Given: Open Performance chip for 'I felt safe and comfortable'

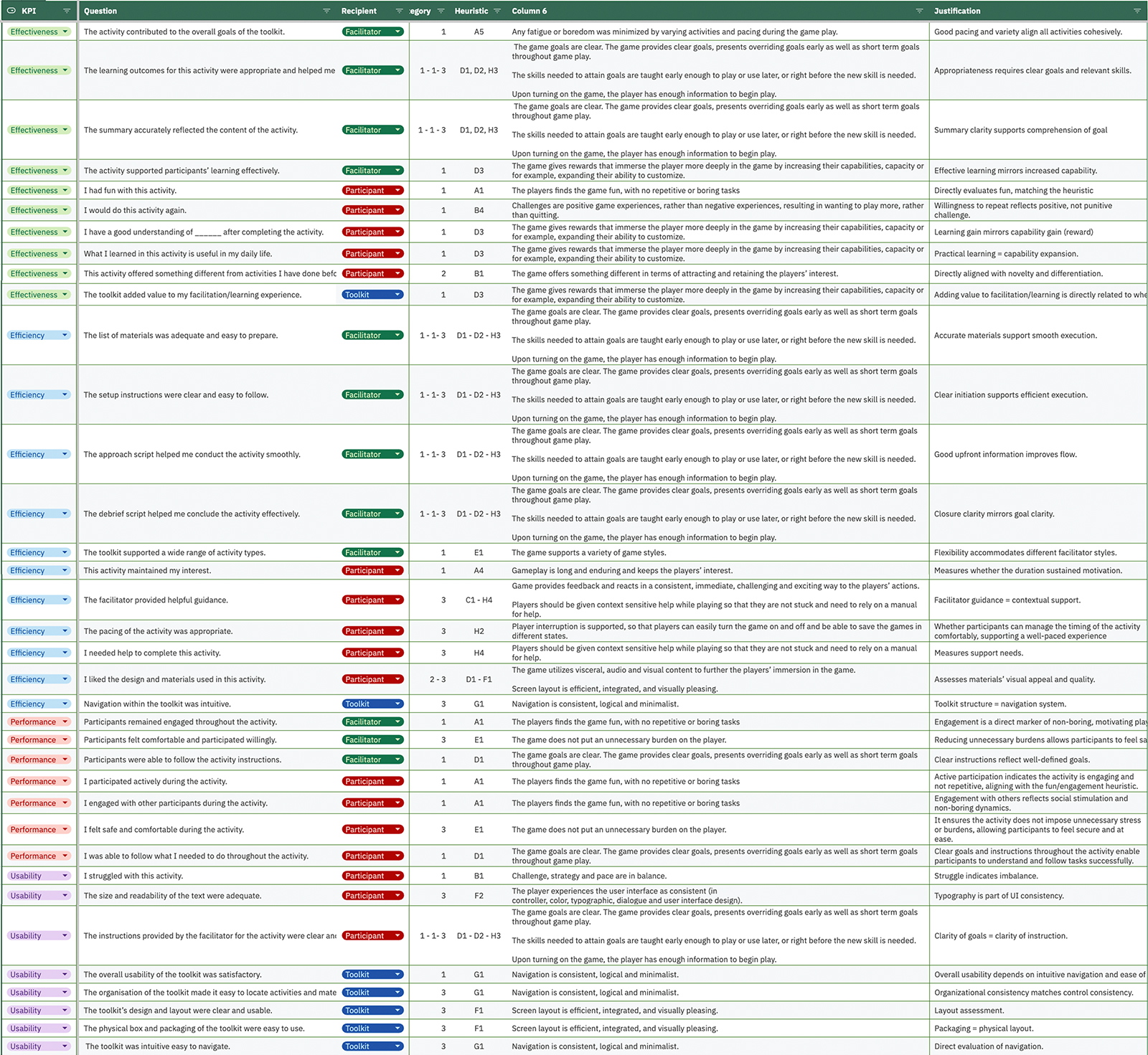Looking at the screenshot, I should tap(39, 830).
